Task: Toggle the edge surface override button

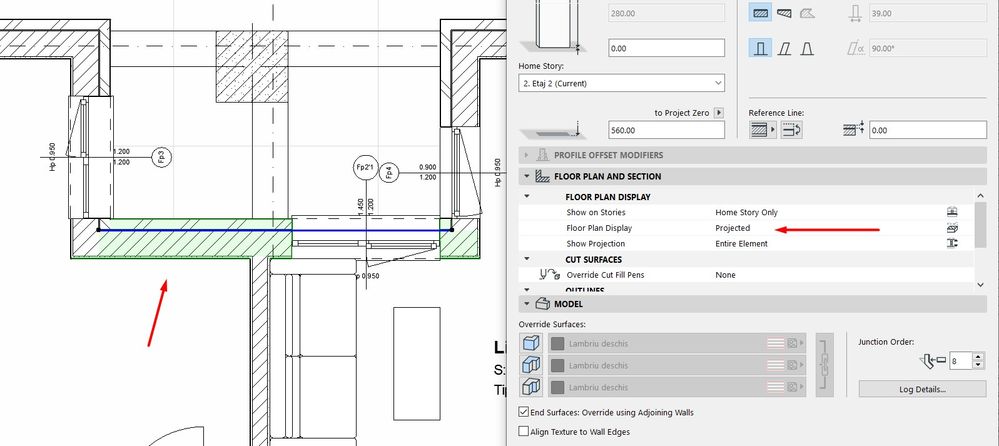Action: (530, 365)
